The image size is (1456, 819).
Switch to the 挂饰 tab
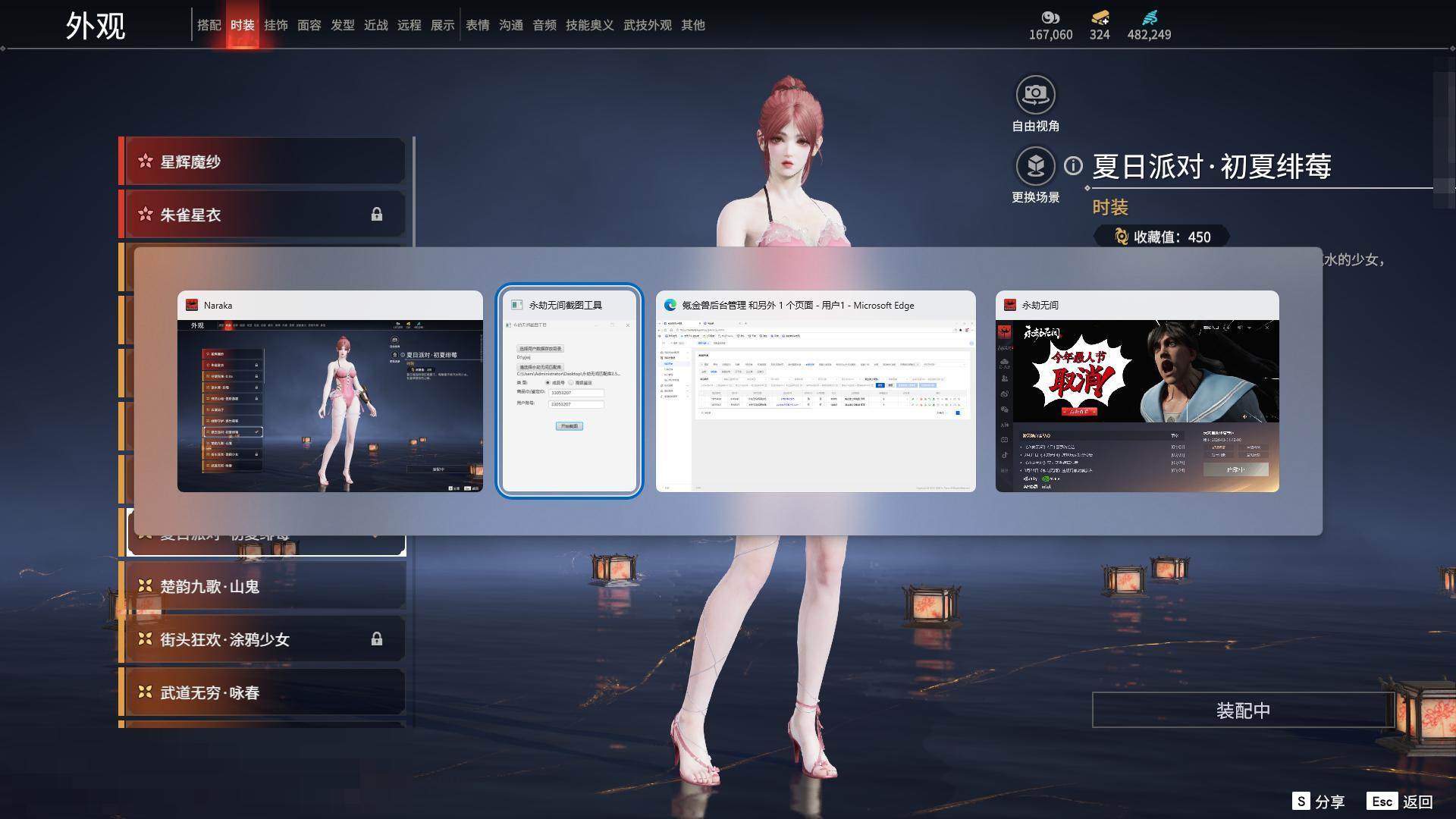[276, 25]
